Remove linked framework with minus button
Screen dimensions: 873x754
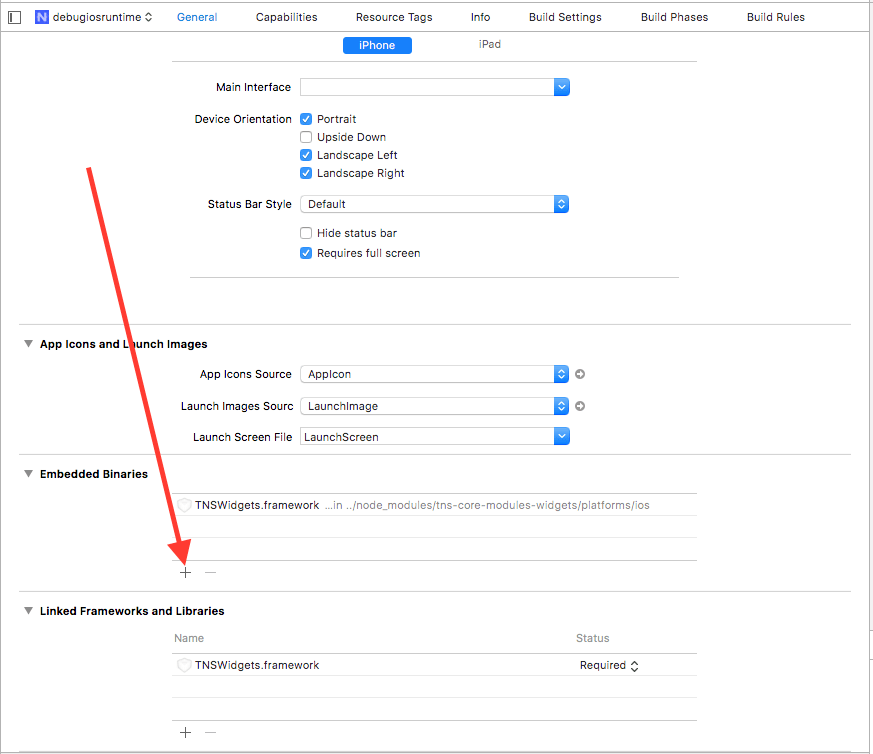(x=210, y=732)
